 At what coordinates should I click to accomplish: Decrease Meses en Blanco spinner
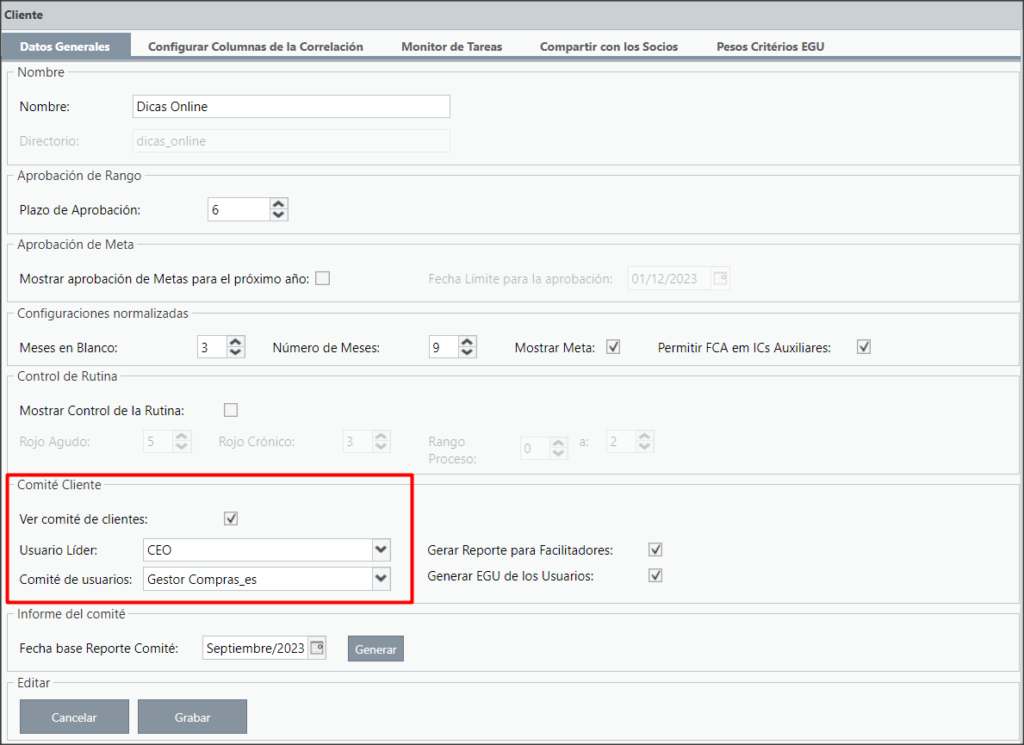coord(236,353)
